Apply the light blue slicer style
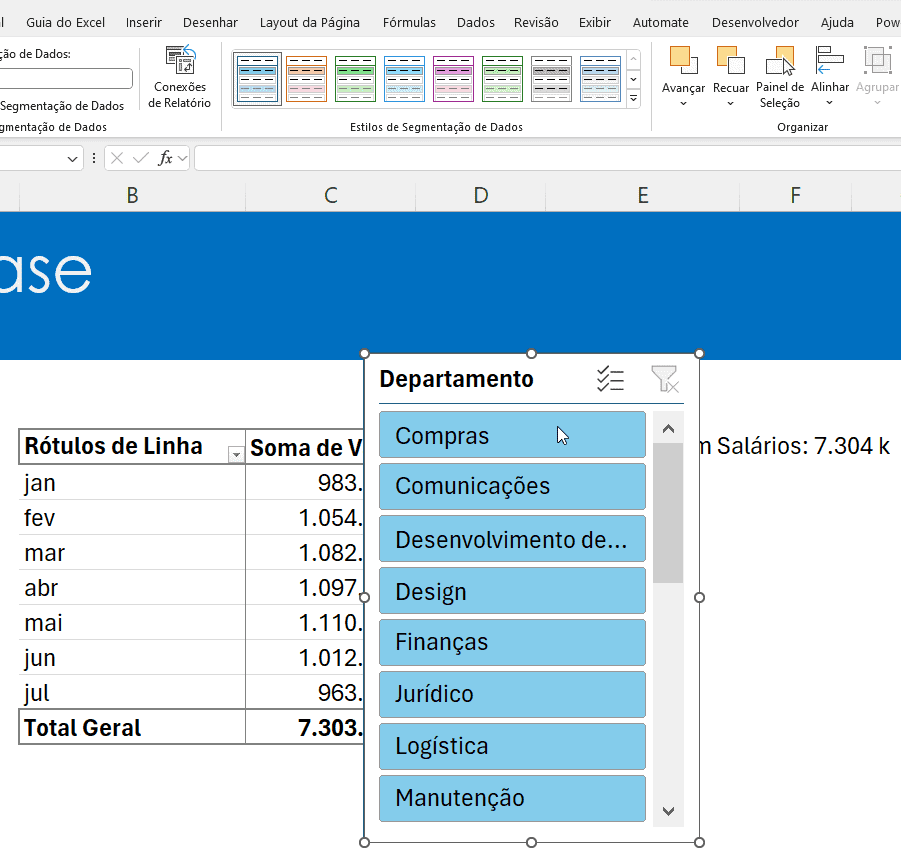Viewport: 901px width, 866px height. click(404, 79)
